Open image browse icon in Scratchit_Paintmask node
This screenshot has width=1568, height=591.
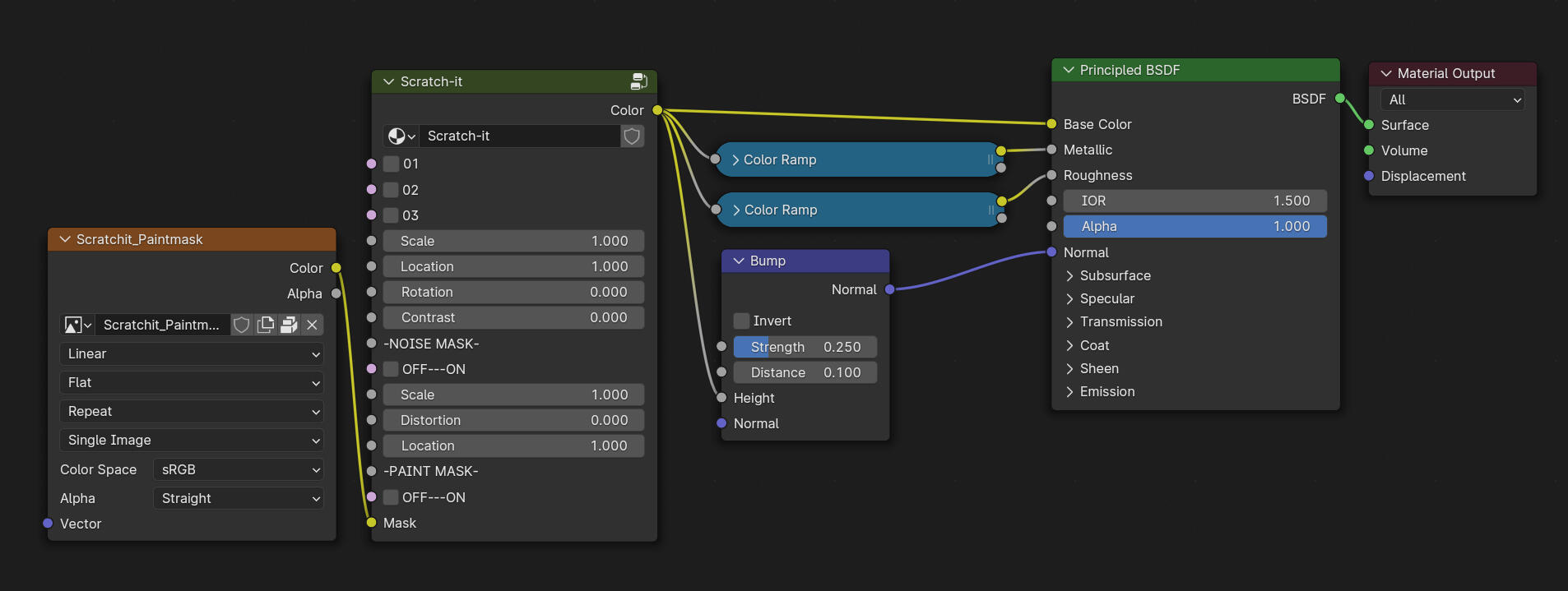click(x=77, y=326)
